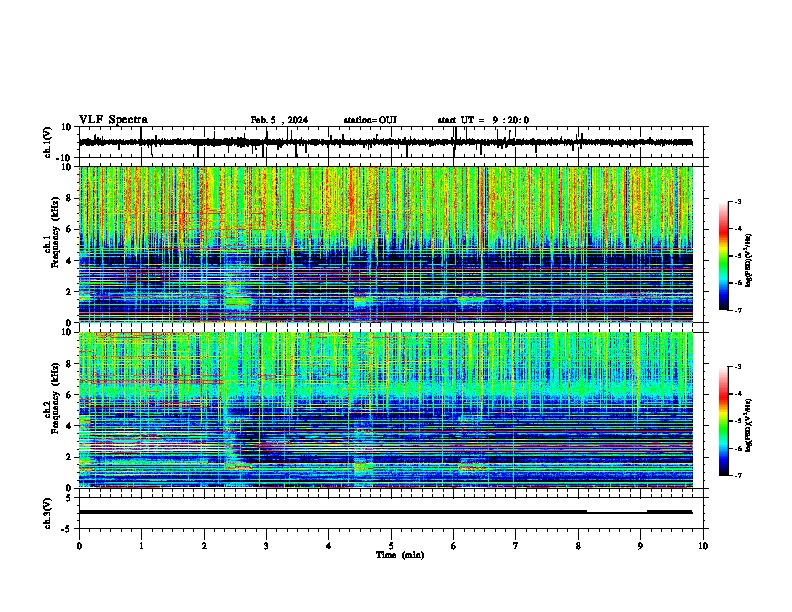Click the "6" kHz tick on the ch.2 frequency axis
This screenshot has width=792, height=612.
tap(69, 394)
